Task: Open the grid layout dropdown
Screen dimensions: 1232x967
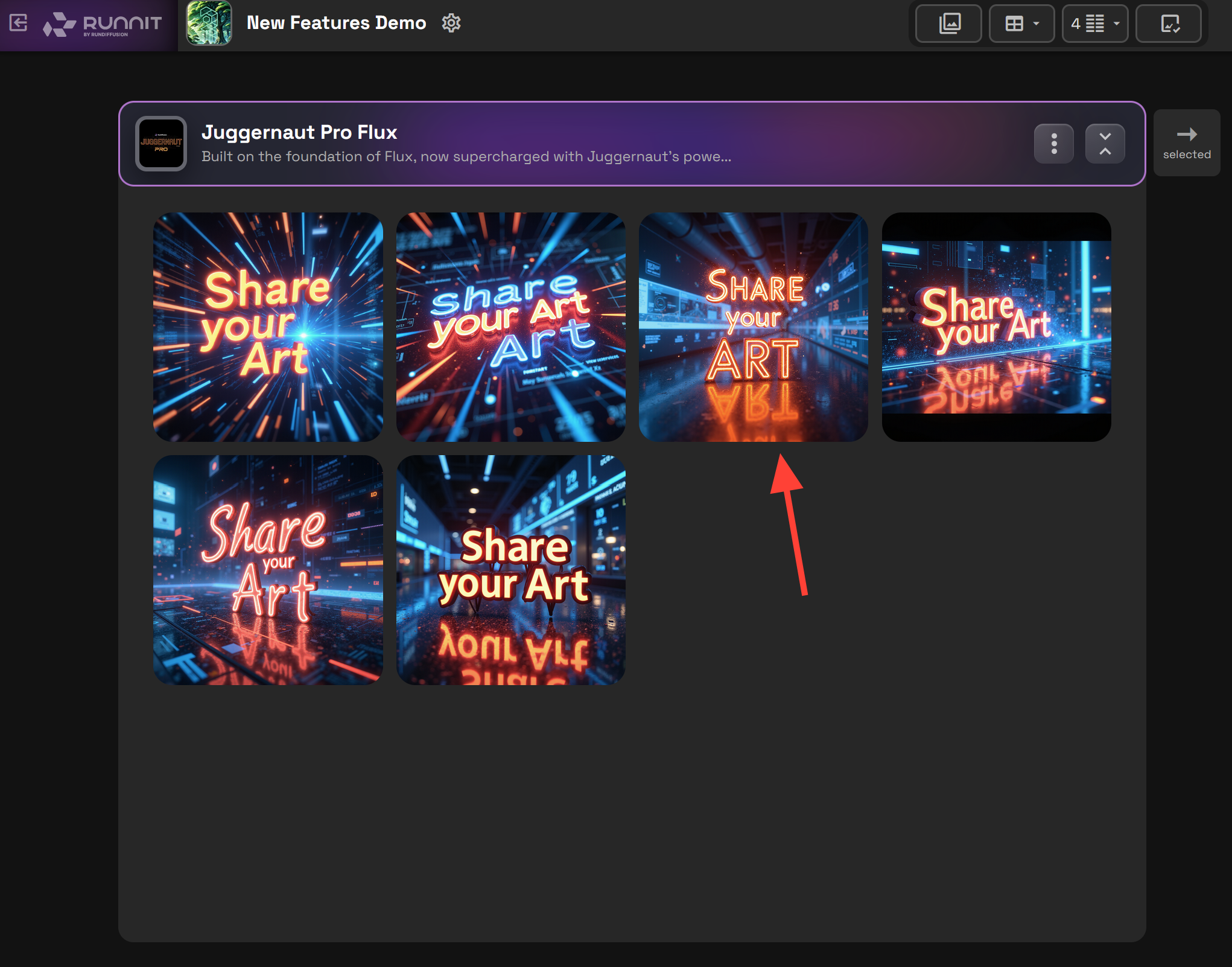Action: 1022,24
